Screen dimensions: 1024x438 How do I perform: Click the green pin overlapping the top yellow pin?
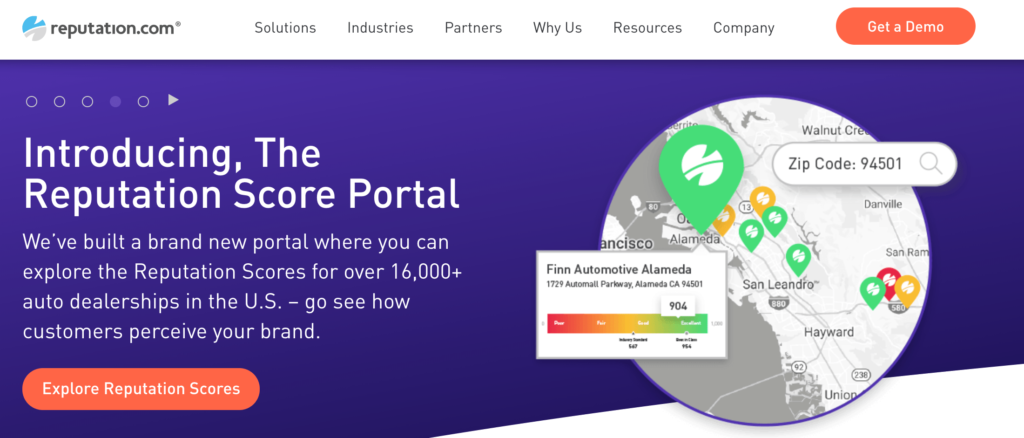point(775,221)
